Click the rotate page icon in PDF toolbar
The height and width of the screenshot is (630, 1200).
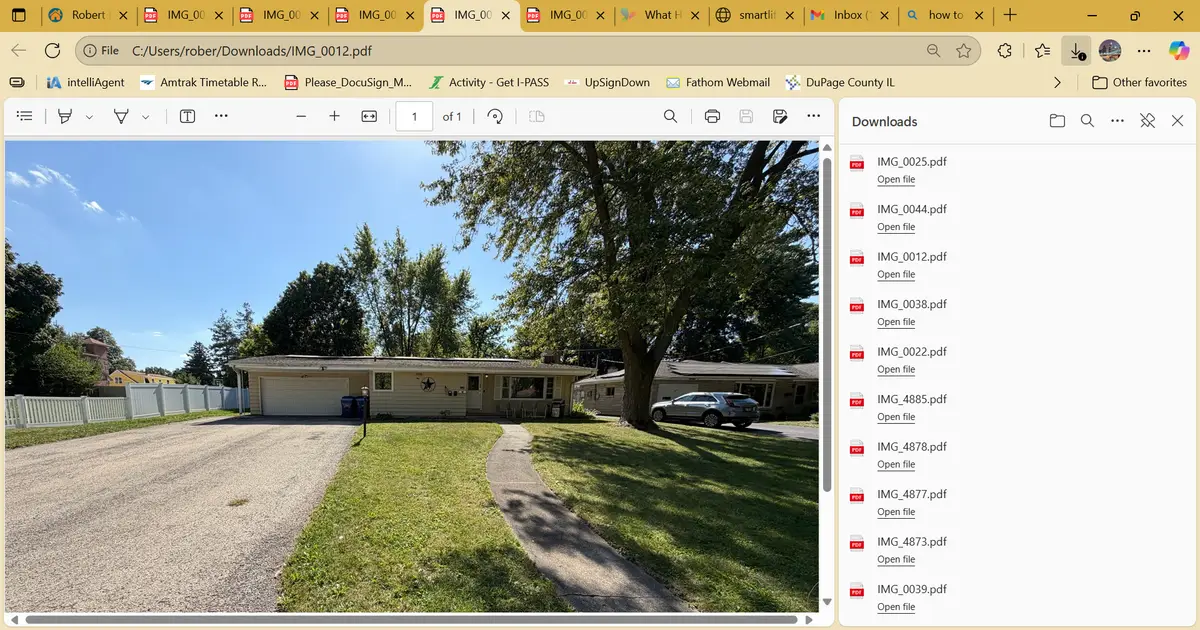(x=494, y=117)
